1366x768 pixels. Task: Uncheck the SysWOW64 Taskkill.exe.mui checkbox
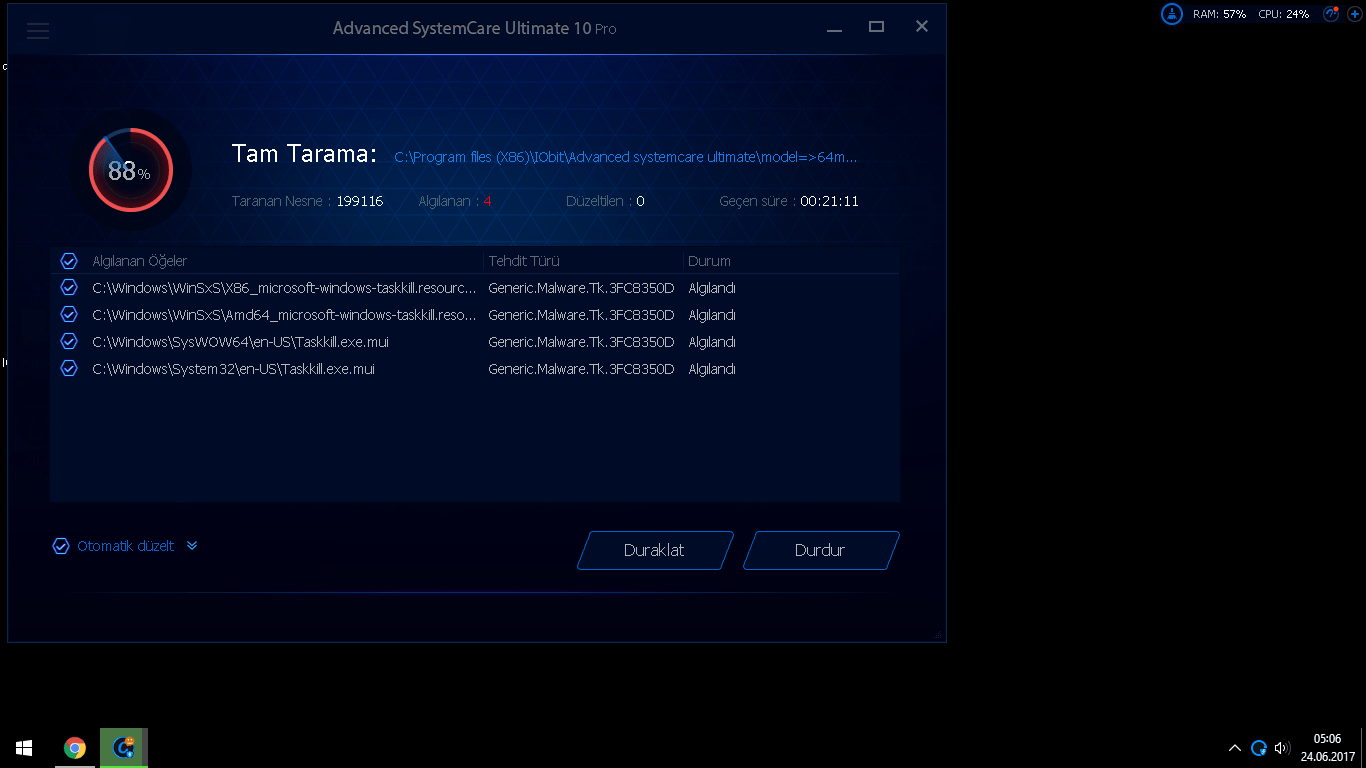pyautogui.click(x=69, y=341)
